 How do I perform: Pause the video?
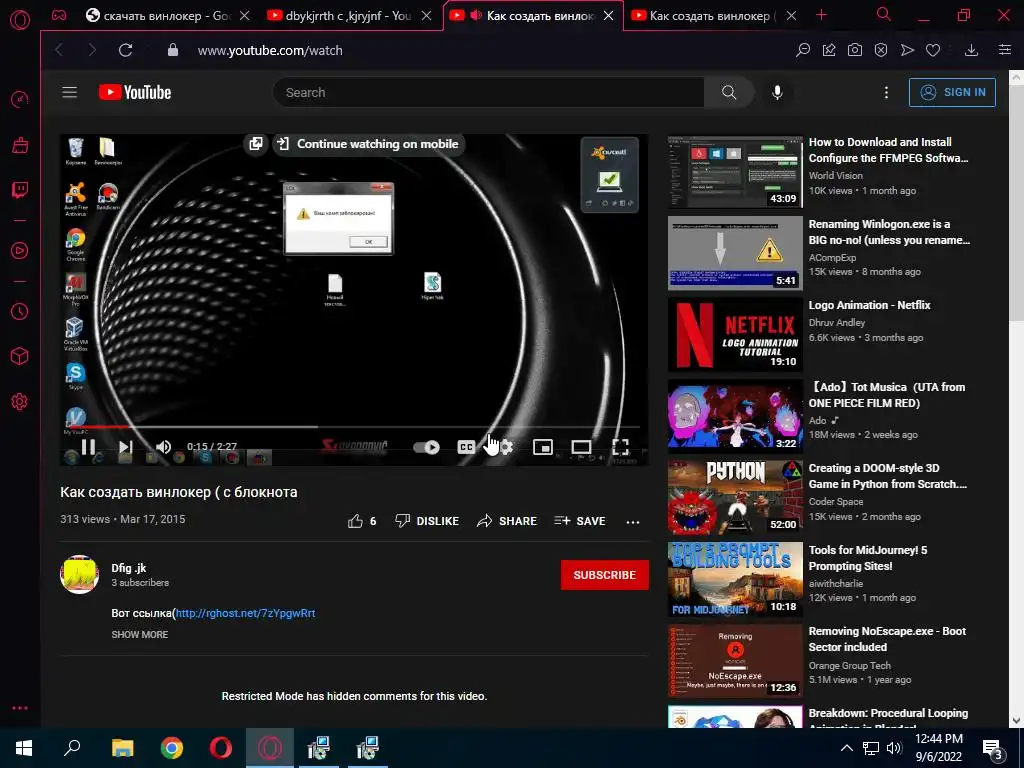point(88,447)
